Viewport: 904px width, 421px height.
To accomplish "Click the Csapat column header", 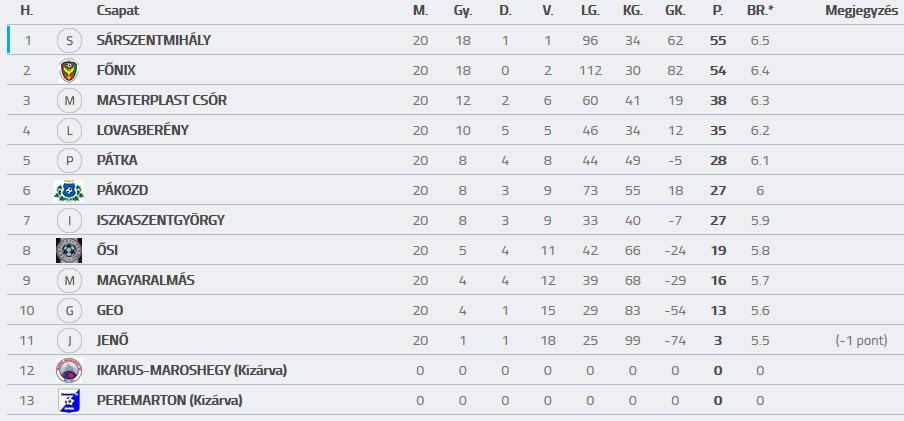I will point(118,10).
